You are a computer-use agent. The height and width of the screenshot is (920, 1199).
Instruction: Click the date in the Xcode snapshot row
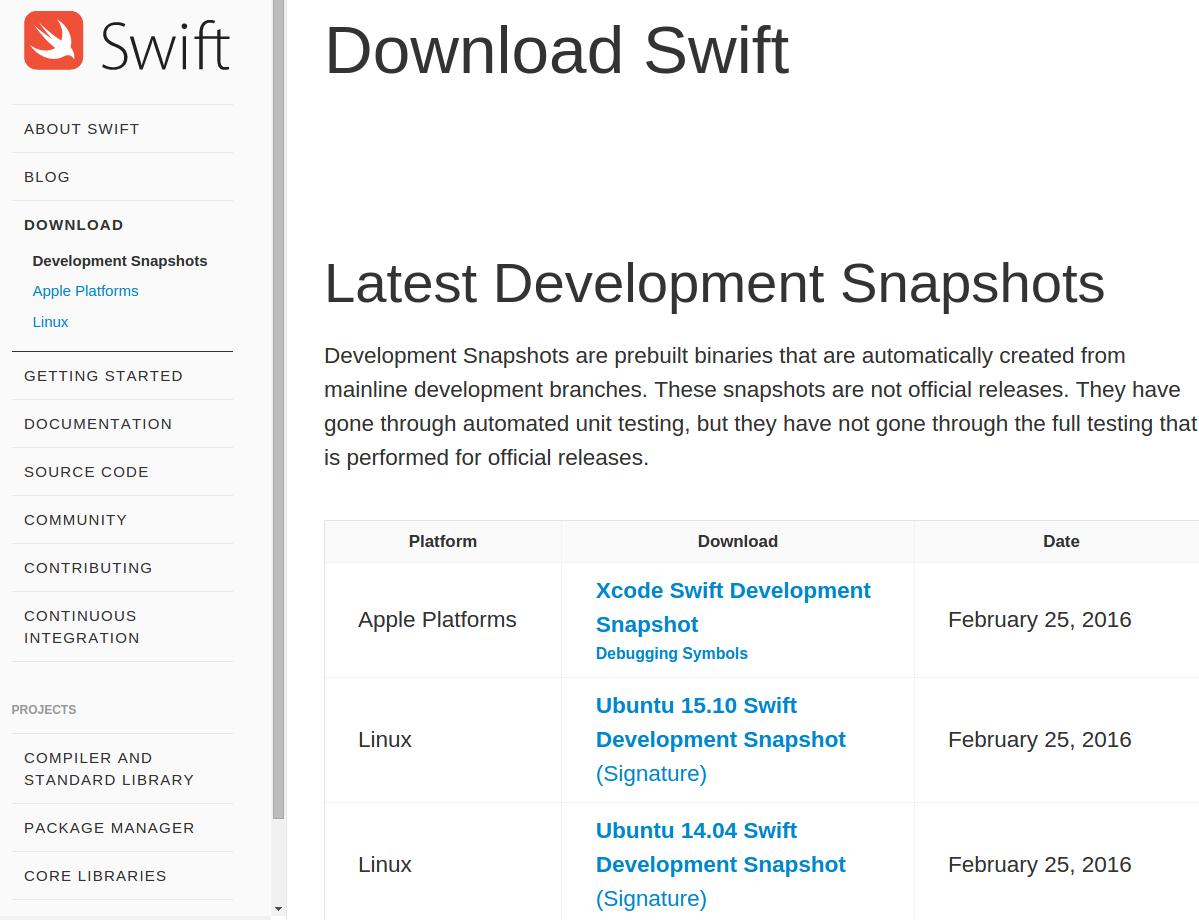1039,619
